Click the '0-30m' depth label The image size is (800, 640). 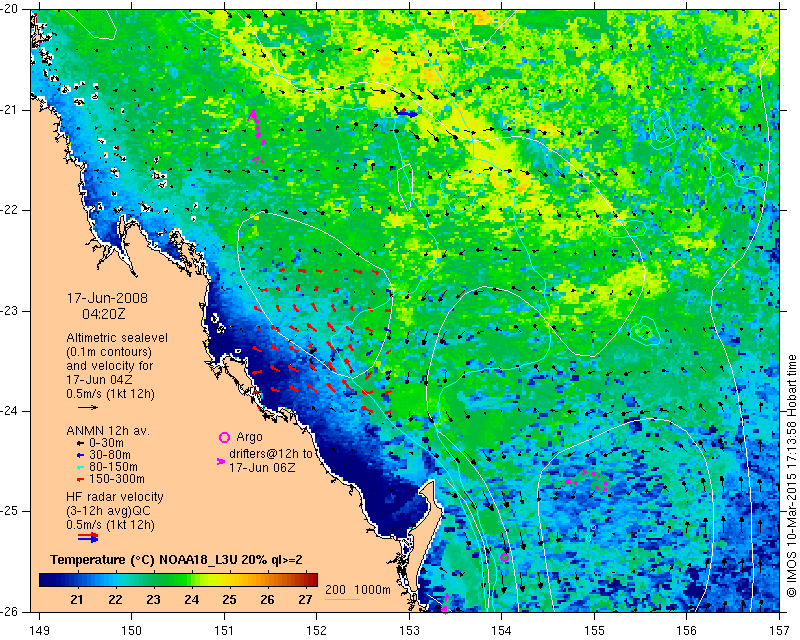(106, 443)
